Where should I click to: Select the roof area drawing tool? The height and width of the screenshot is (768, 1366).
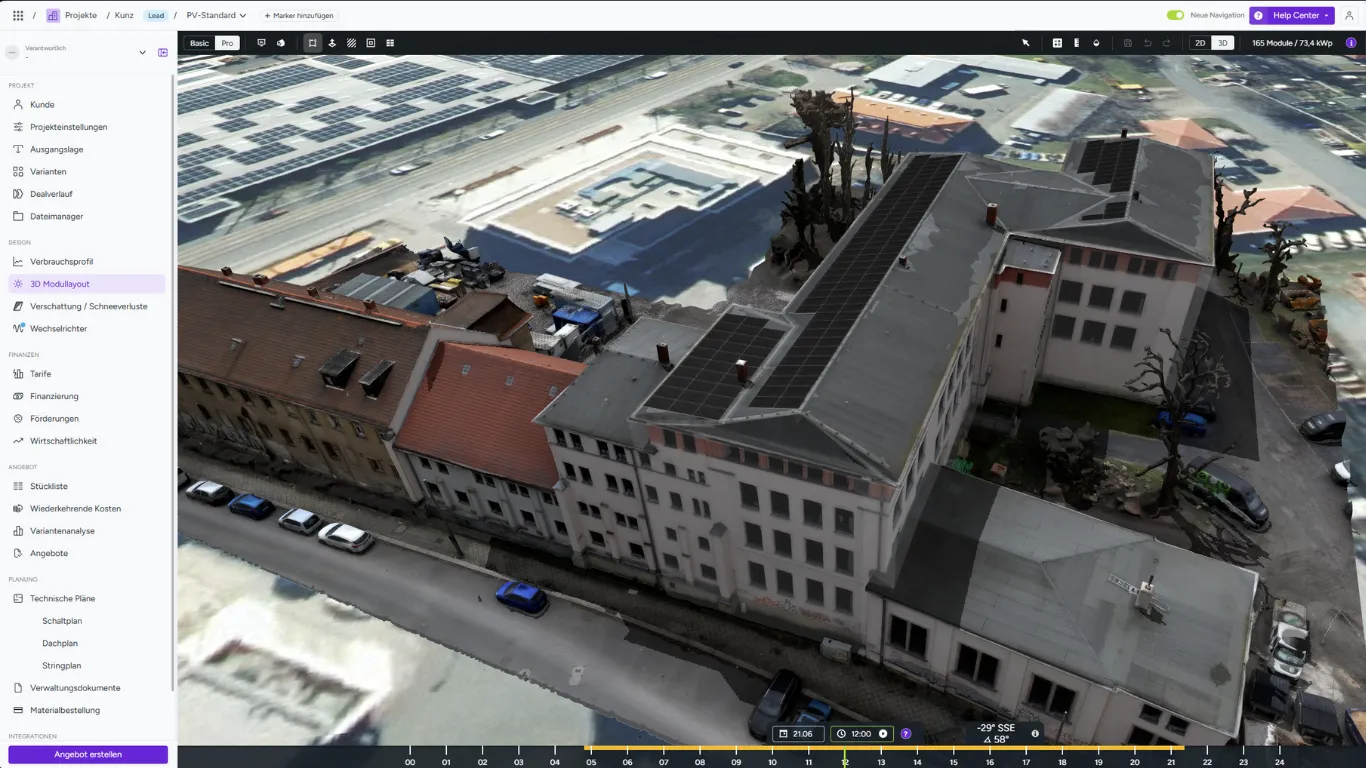click(x=313, y=43)
